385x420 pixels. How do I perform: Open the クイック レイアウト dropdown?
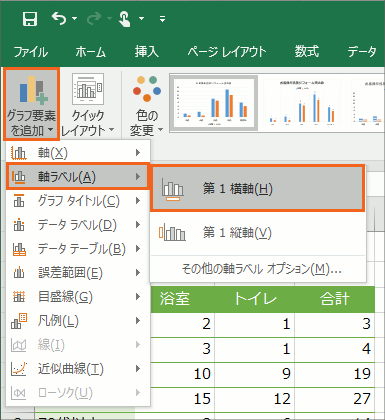click(x=88, y=105)
